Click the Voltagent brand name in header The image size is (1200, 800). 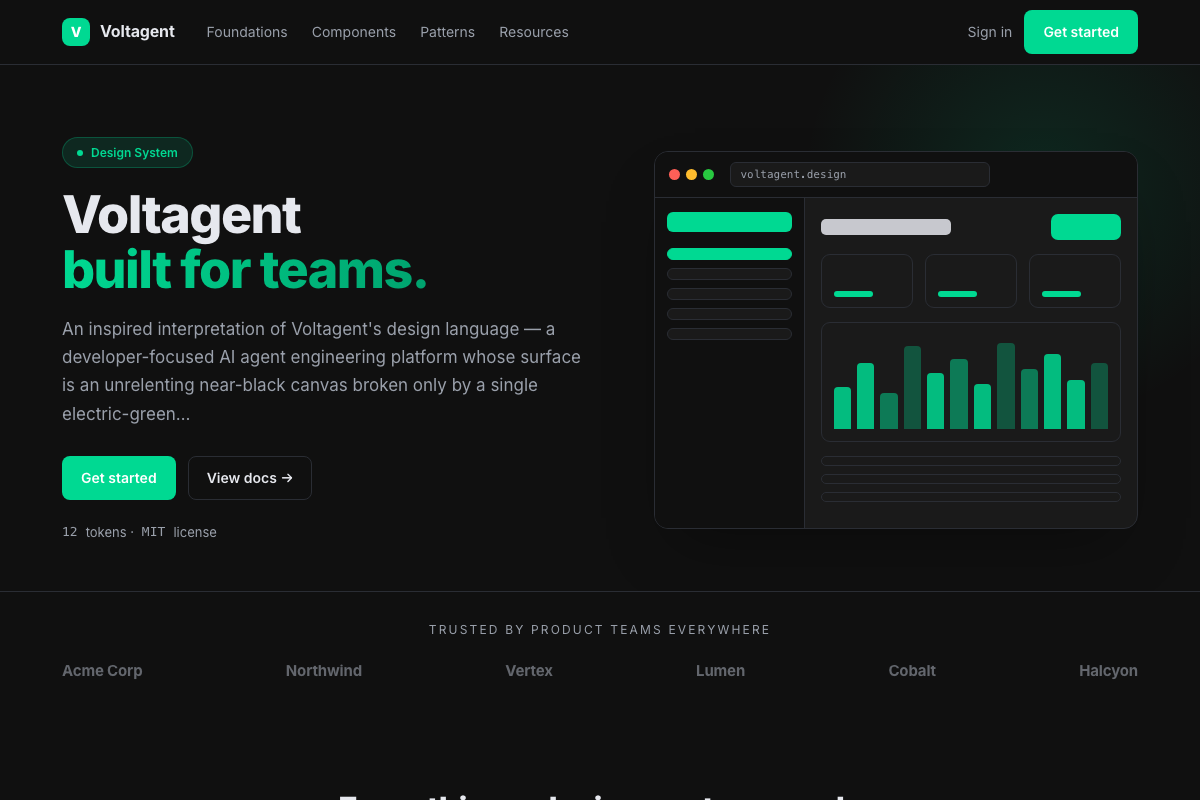click(137, 32)
